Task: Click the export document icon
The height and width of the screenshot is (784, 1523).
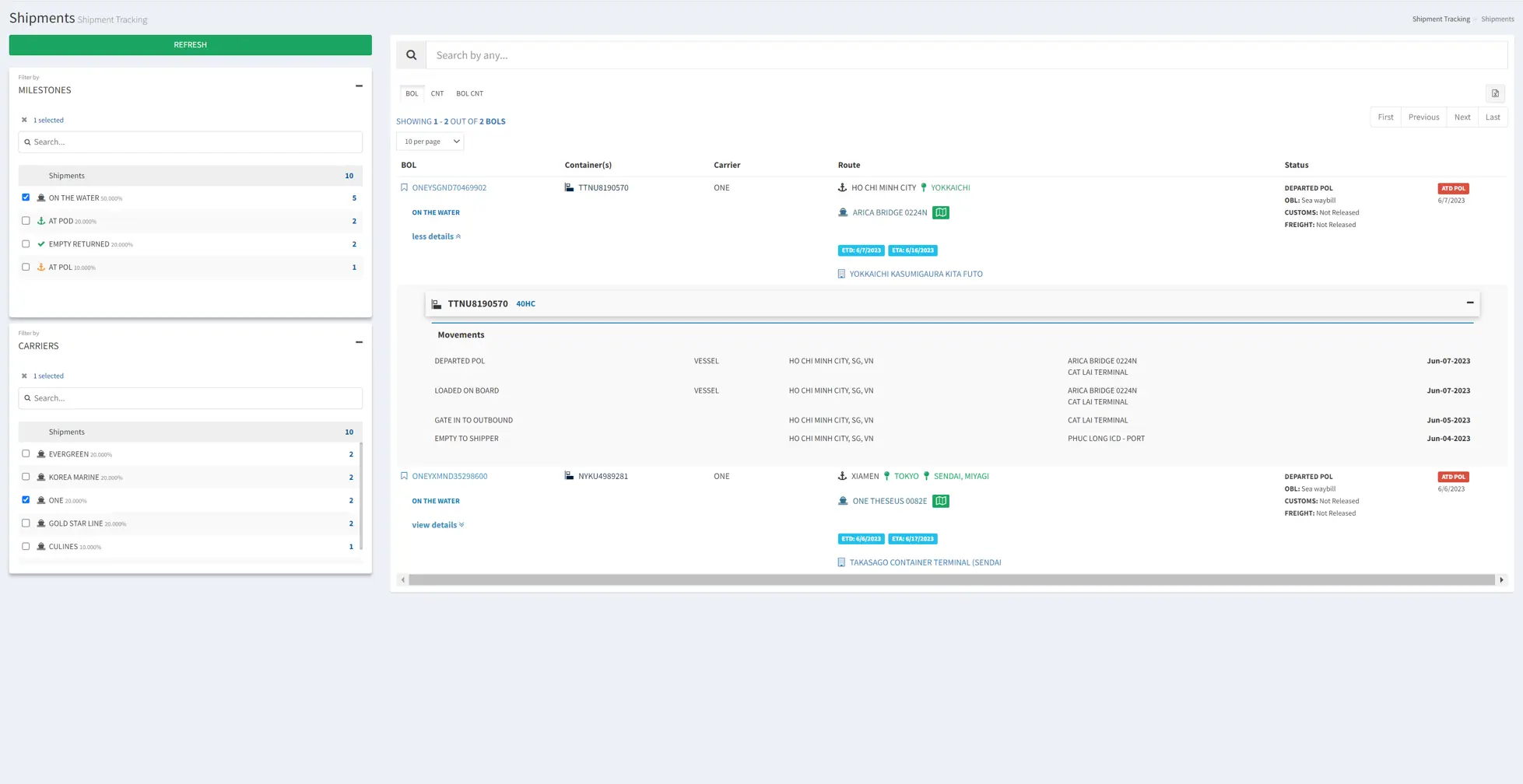Action: (x=1495, y=93)
